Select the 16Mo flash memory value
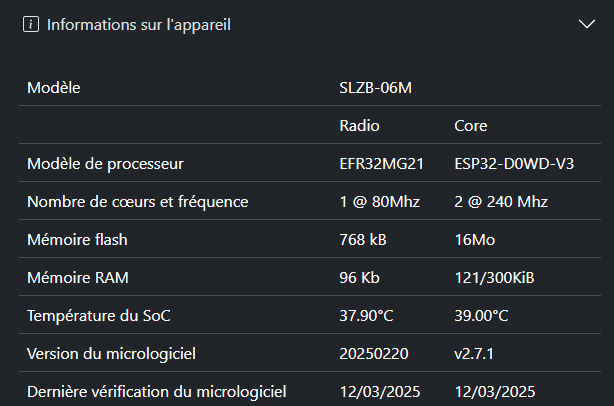The image size is (614, 406). (475, 240)
